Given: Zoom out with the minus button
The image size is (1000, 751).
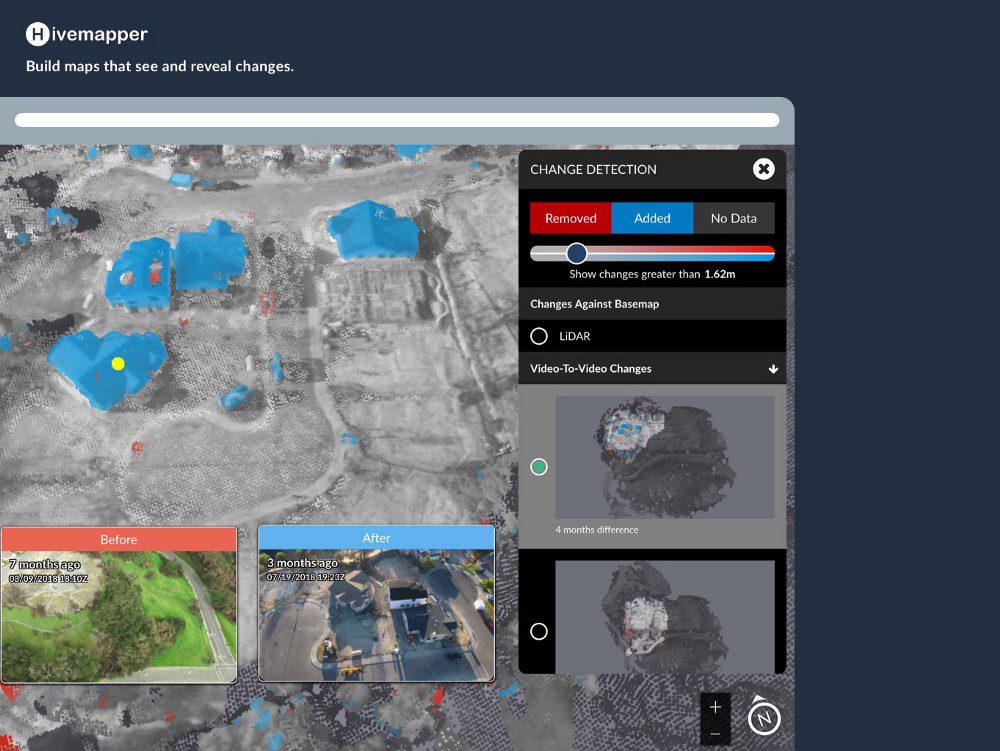Looking at the screenshot, I should coord(715,734).
